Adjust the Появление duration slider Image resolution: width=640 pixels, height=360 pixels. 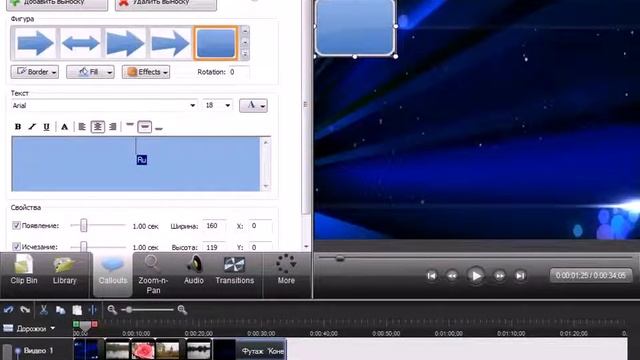(84, 225)
